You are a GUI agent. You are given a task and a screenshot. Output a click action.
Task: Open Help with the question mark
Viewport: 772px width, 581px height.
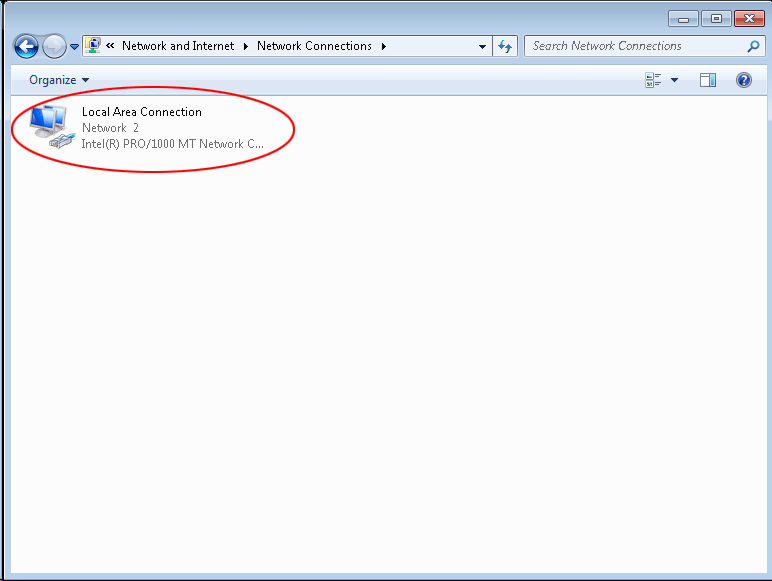click(744, 80)
